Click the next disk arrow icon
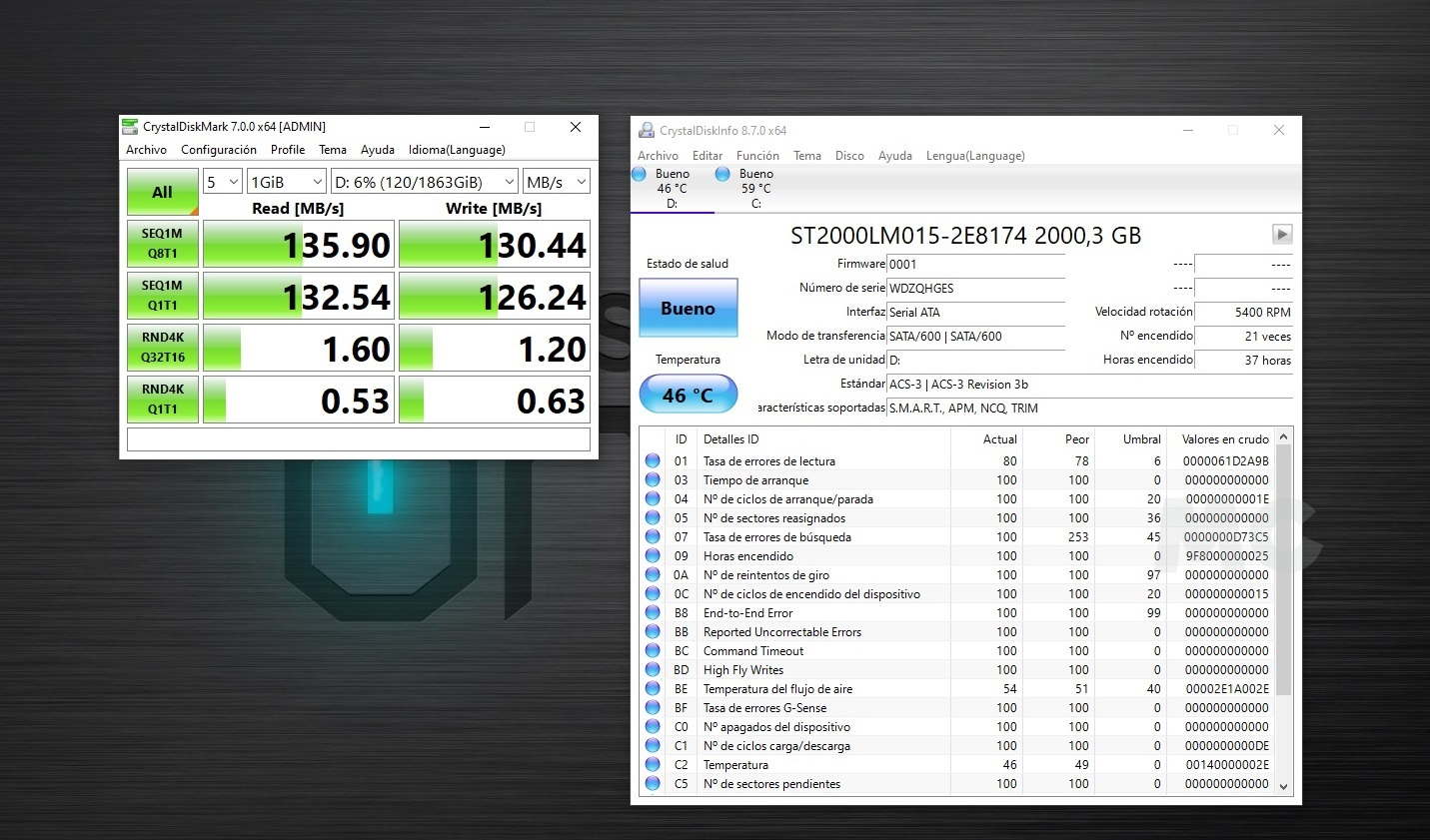Viewport: 1430px width, 840px height. point(1281,235)
